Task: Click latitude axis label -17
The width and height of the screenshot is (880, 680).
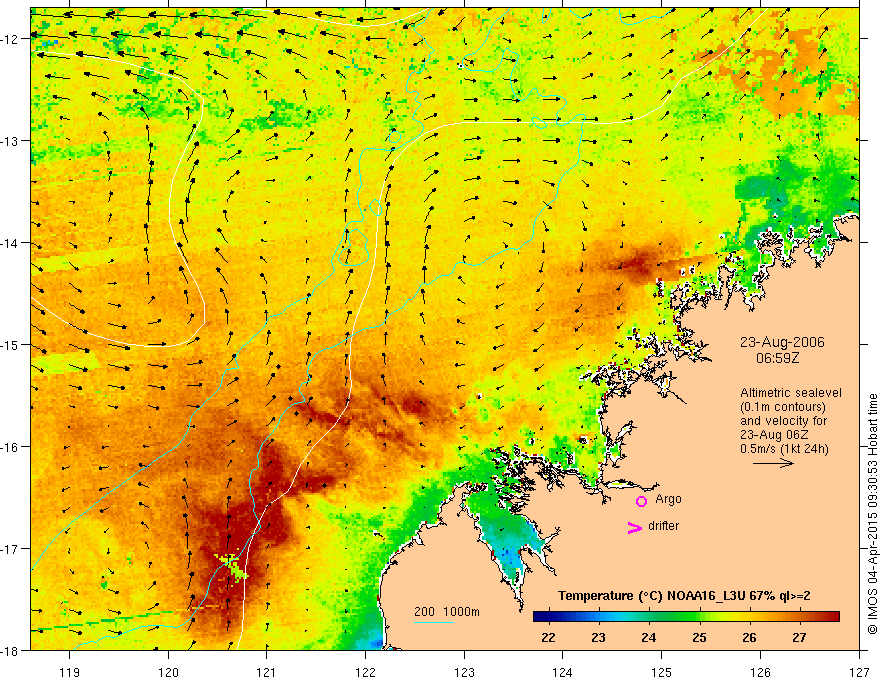Action: click(11, 549)
